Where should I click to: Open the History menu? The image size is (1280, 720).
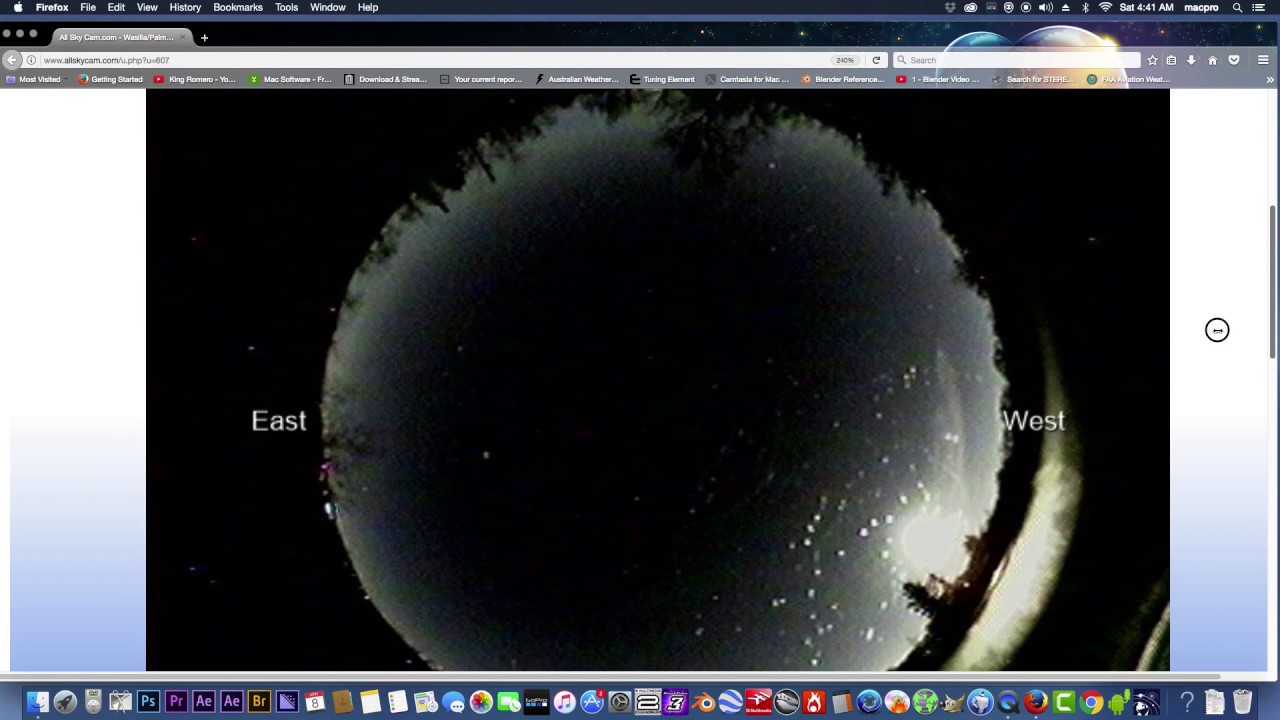pos(185,7)
